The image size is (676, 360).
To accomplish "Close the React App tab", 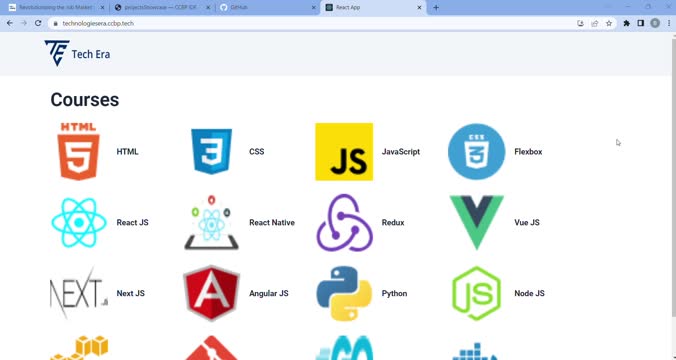I will [x=419, y=7].
